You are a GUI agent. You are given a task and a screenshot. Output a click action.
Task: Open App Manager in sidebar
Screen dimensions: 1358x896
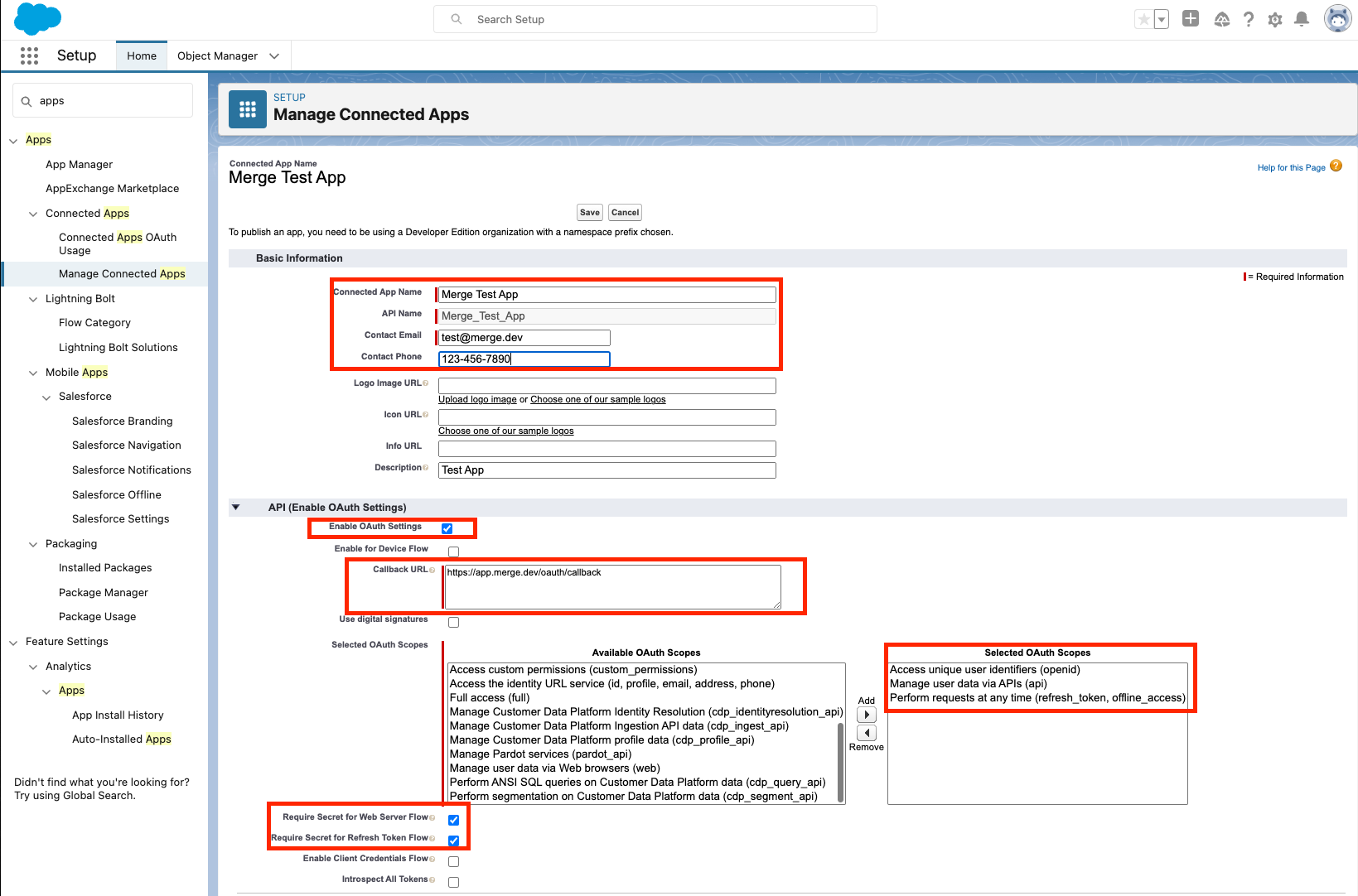click(79, 165)
